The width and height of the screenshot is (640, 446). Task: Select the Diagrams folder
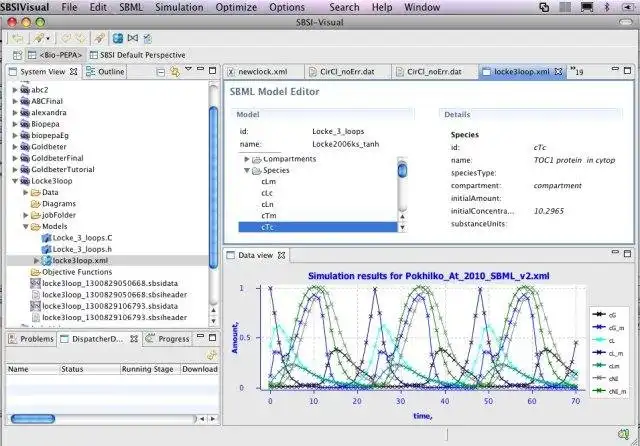pos(53,204)
